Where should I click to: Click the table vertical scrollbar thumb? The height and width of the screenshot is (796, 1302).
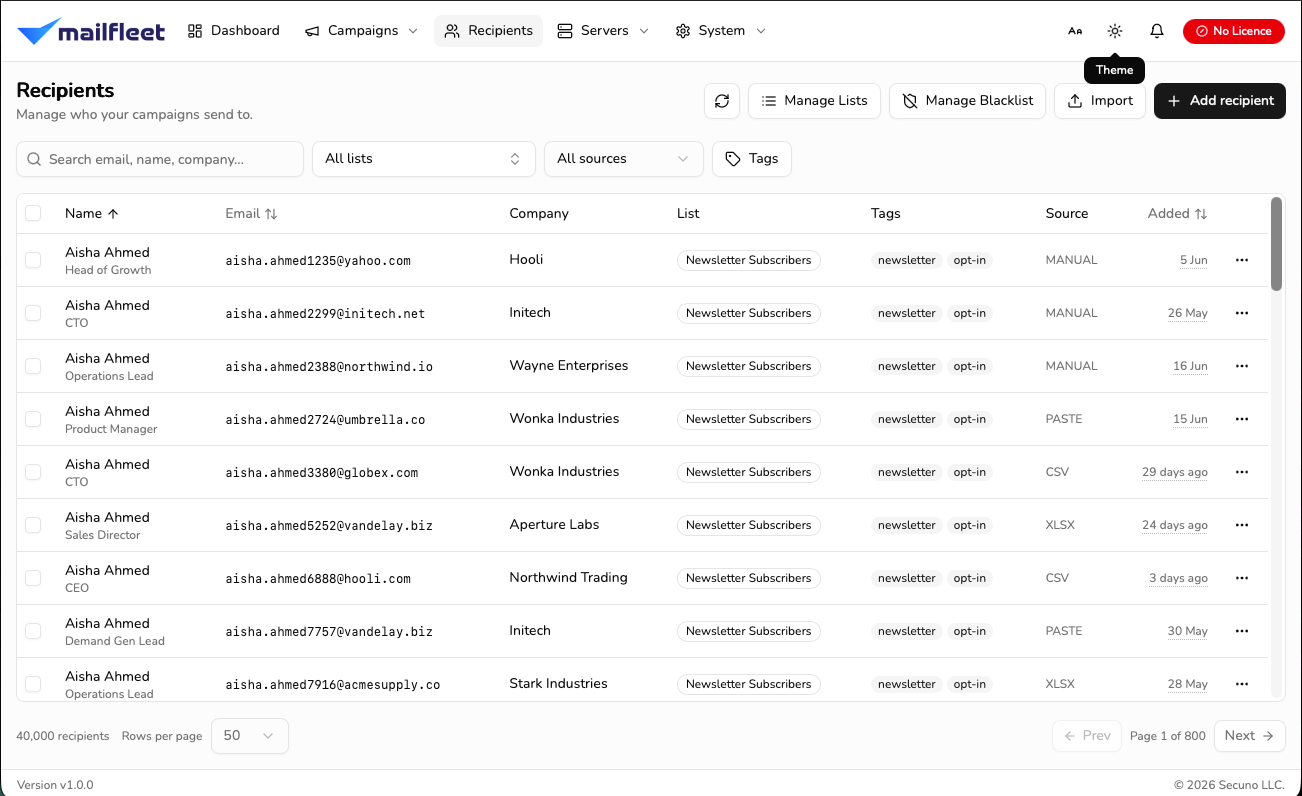tap(1276, 244)
